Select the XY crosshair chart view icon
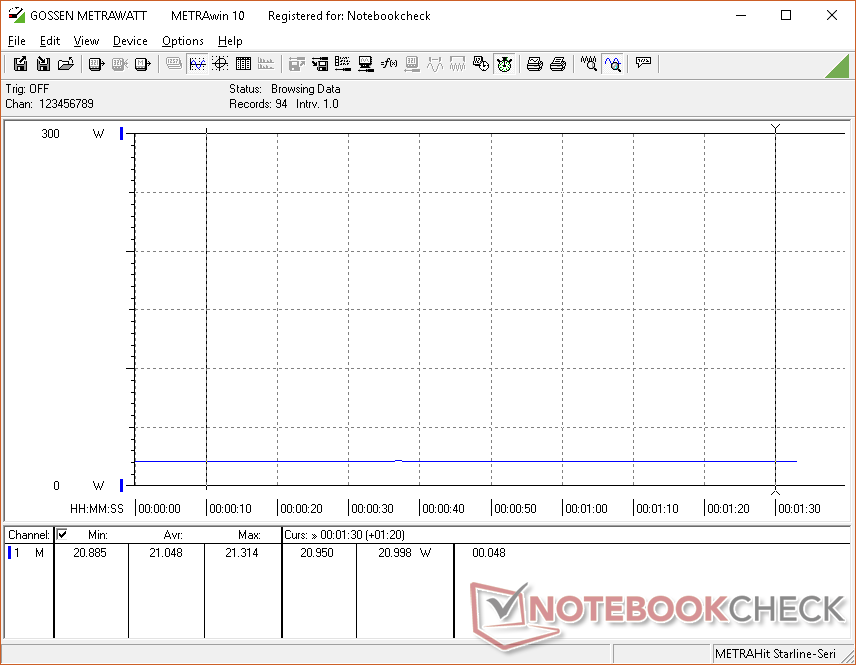The width and height of the screenshot is (856, 665). click(220, 64)
